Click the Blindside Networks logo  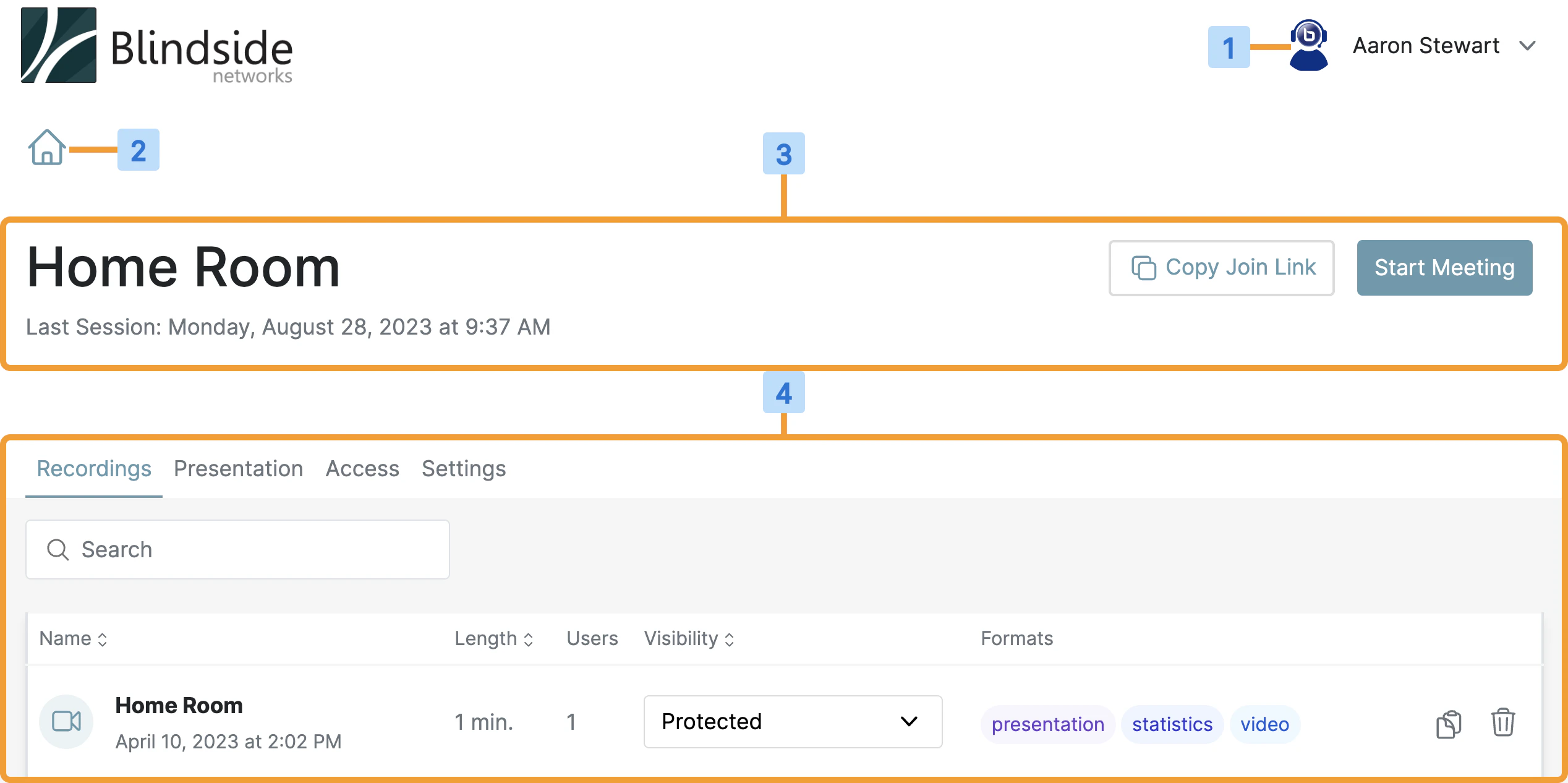157,46
